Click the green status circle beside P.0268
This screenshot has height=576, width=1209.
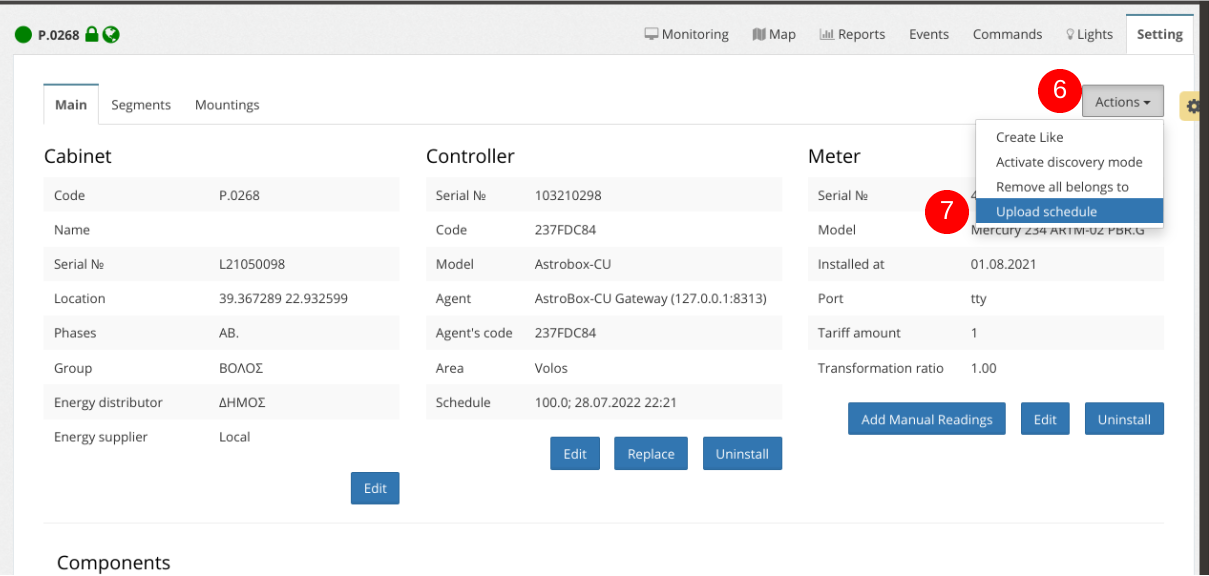(x=23, y=35)
